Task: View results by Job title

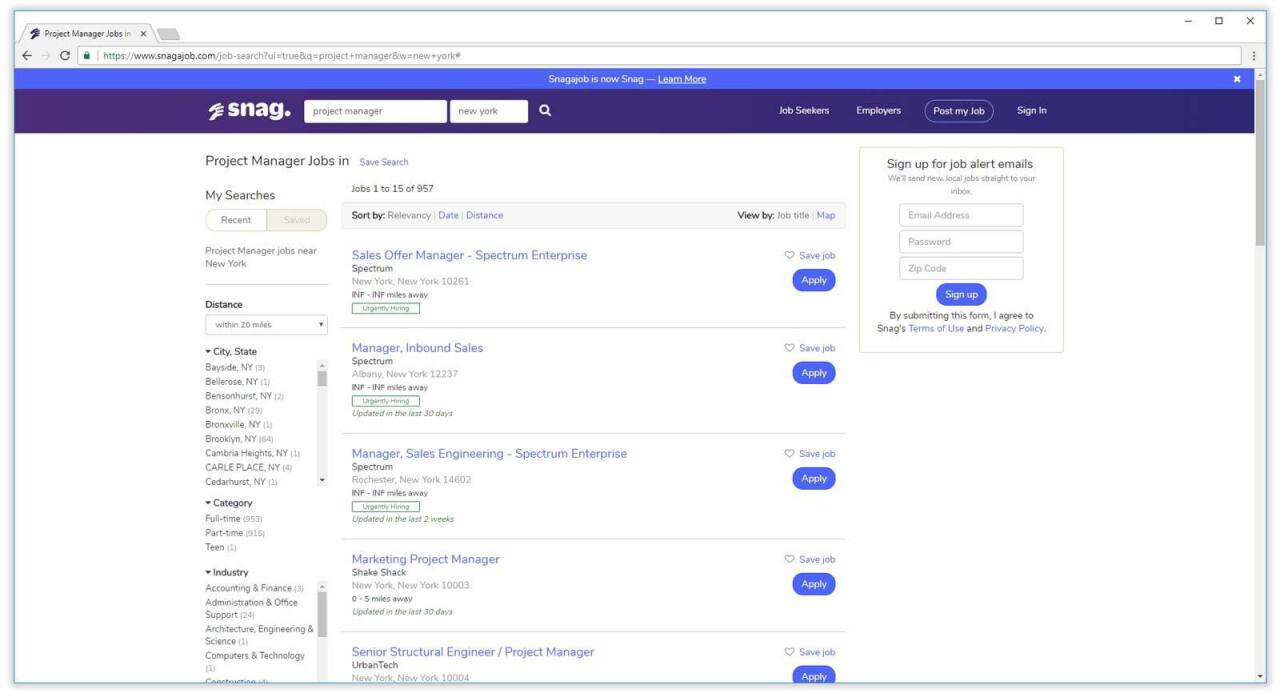Action: [x=793, y=215]
